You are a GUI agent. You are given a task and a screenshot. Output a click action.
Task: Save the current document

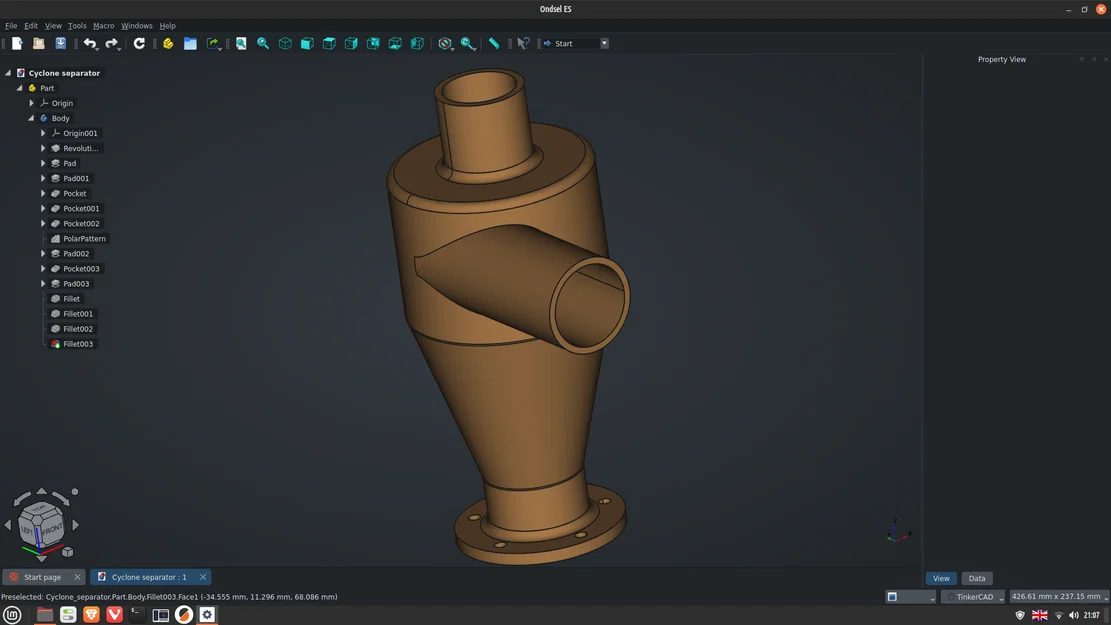tap(60, 43)
